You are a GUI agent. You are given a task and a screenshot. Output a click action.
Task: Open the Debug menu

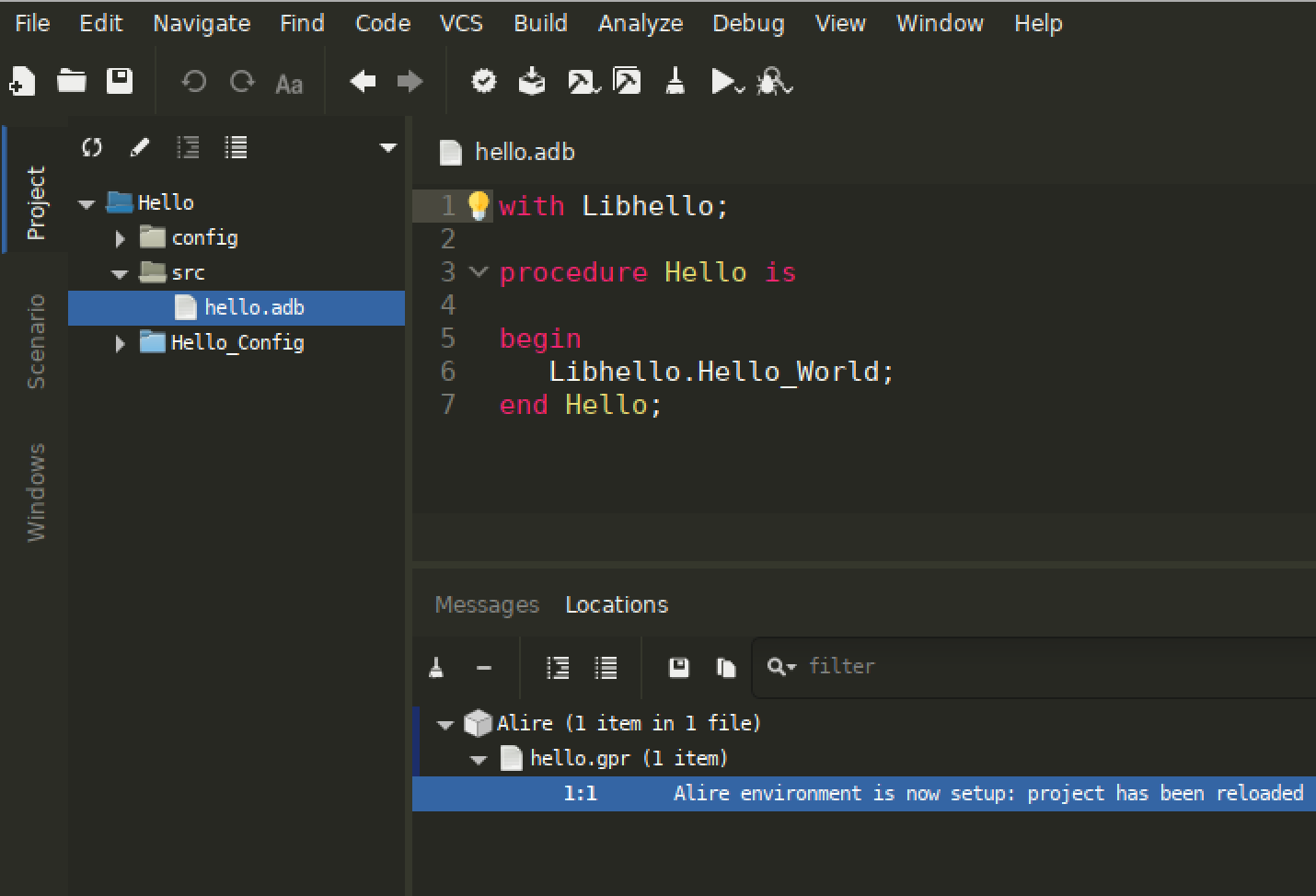click(748, 23)
